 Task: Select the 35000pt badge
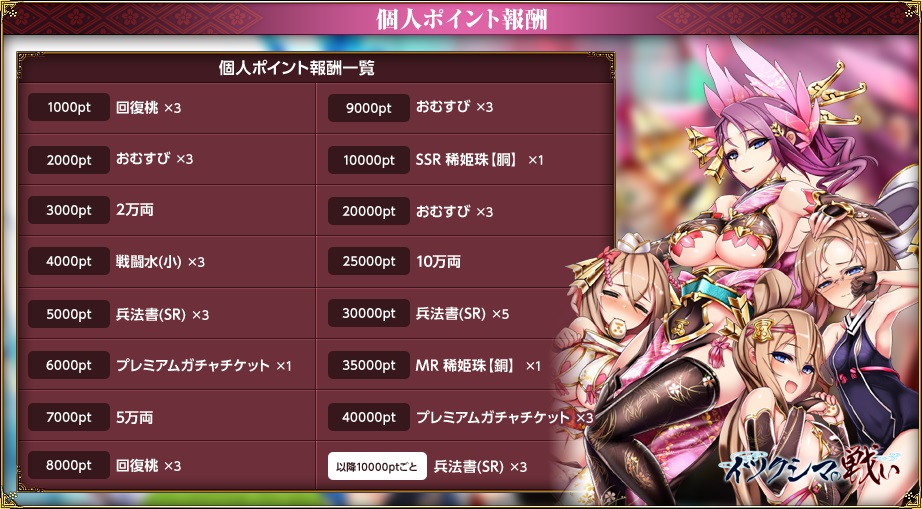pos(369,365)
